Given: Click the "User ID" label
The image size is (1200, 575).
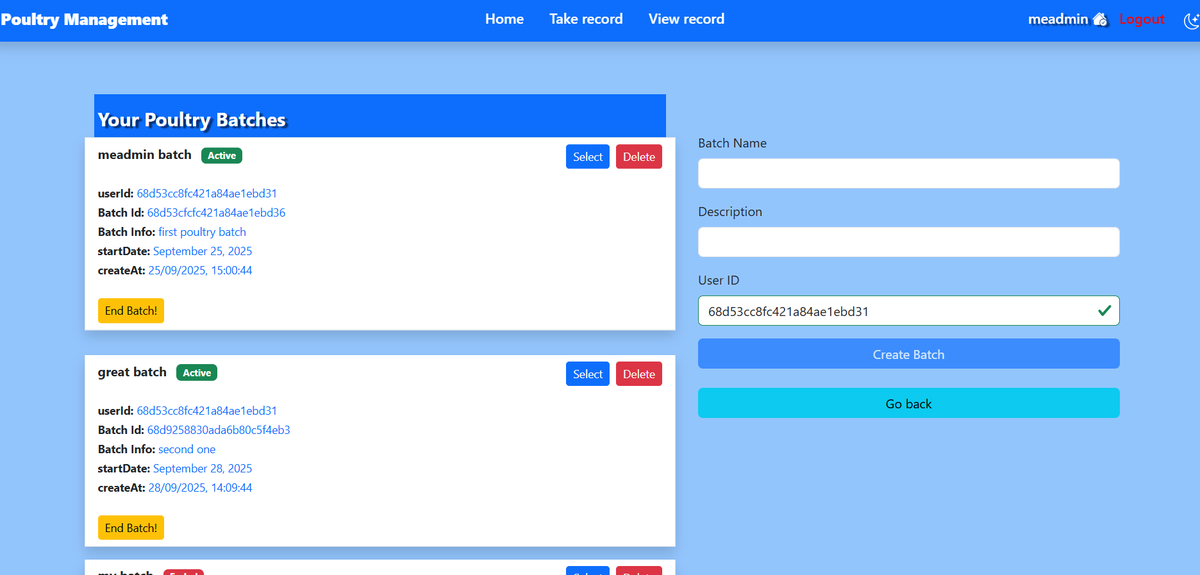Looking at the screenshot, I should (719, 281).
